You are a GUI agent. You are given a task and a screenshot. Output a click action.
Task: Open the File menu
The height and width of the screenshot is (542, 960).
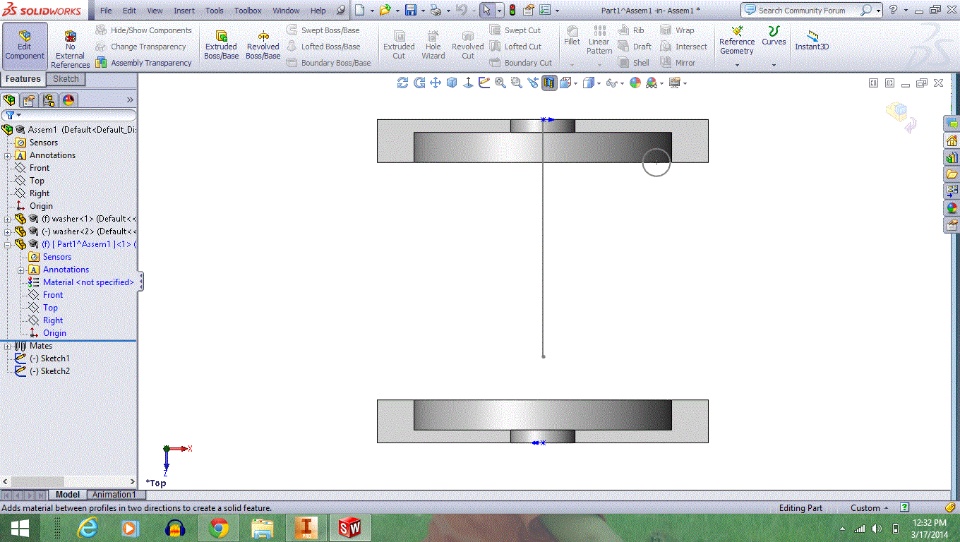click(106, 10)
